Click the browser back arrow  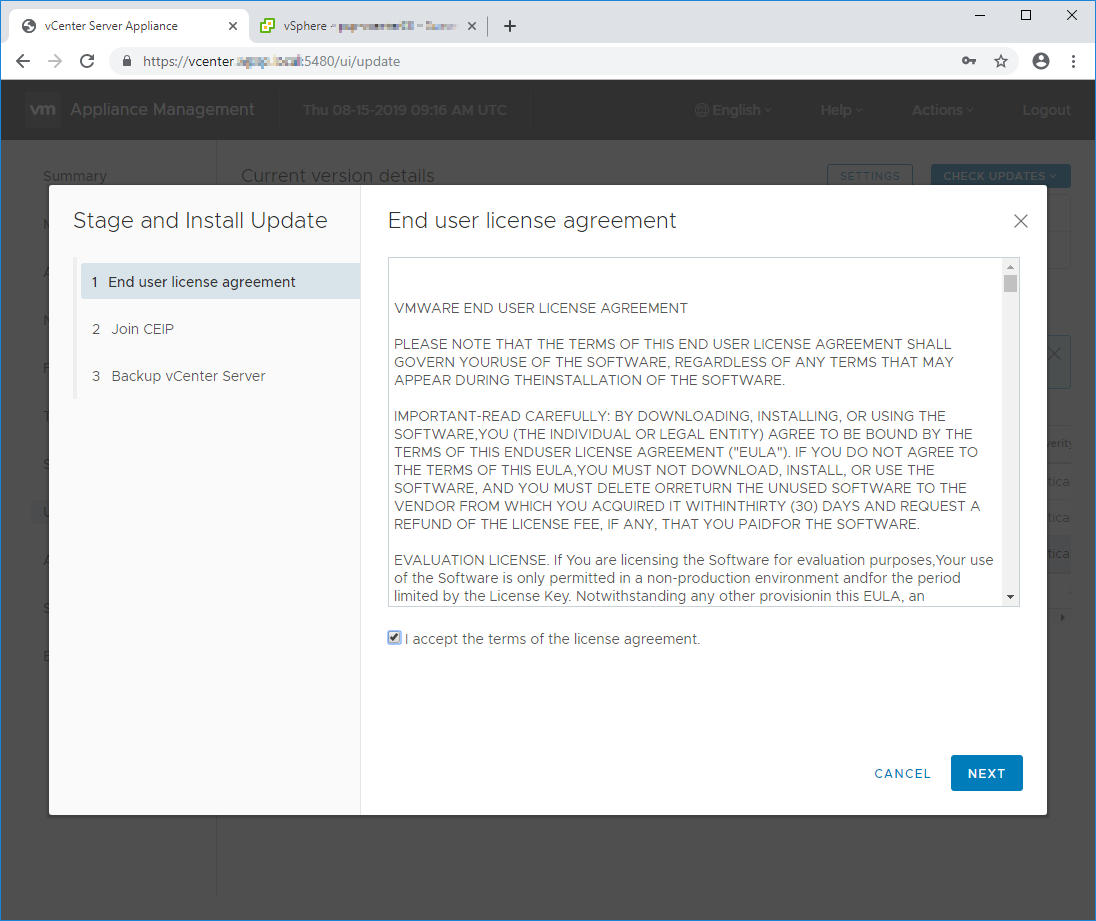(x=23, y=61)
